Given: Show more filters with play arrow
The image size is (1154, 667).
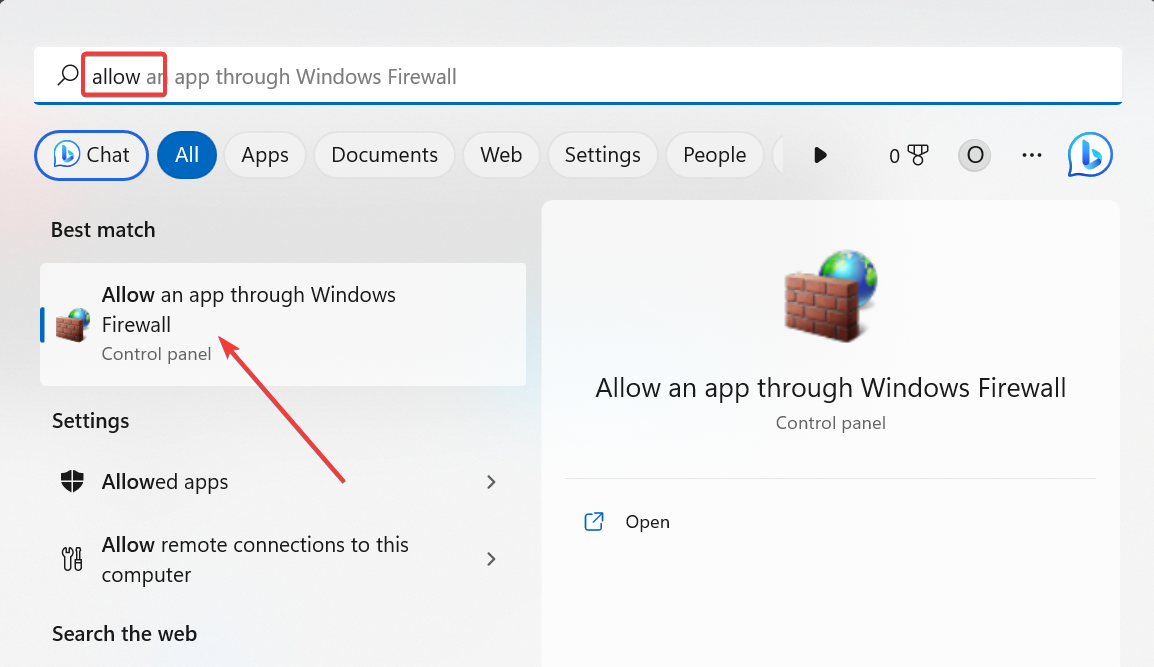Looking at the screenshot, I should [x=821, y=155].
